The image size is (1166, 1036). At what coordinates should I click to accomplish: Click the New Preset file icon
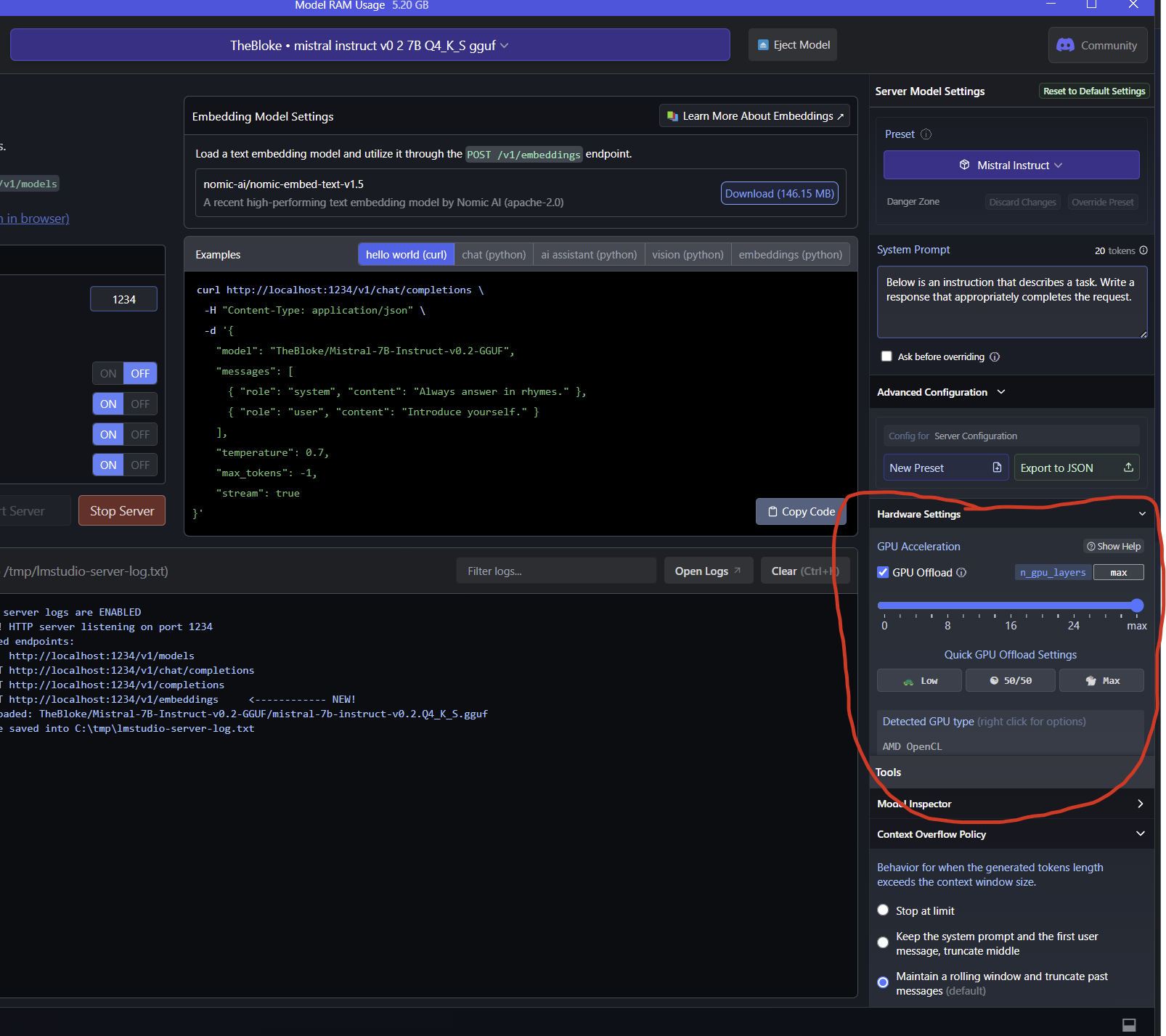[997, 468]
